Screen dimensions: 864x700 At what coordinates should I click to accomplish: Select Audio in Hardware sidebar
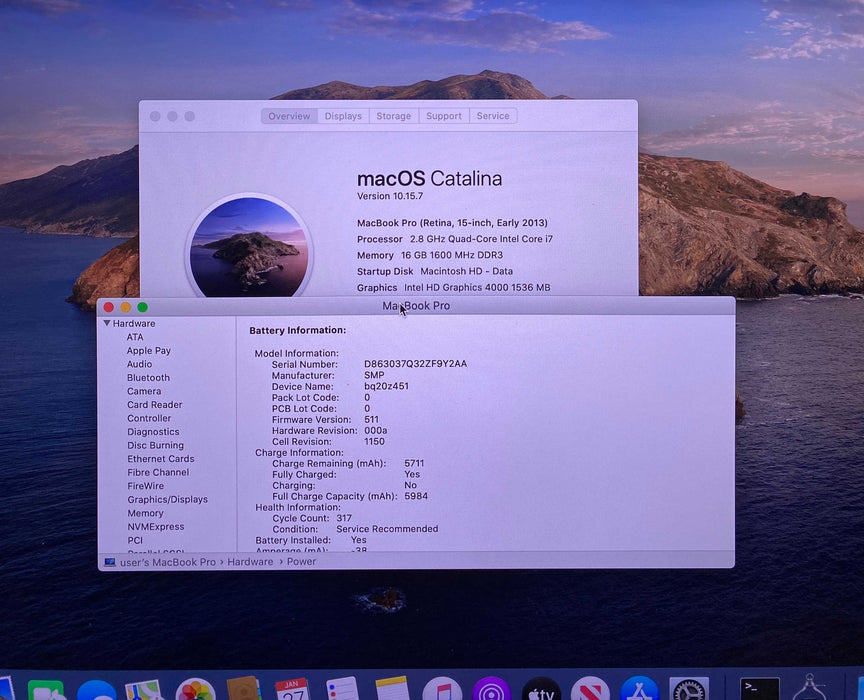tap(139, 364)
